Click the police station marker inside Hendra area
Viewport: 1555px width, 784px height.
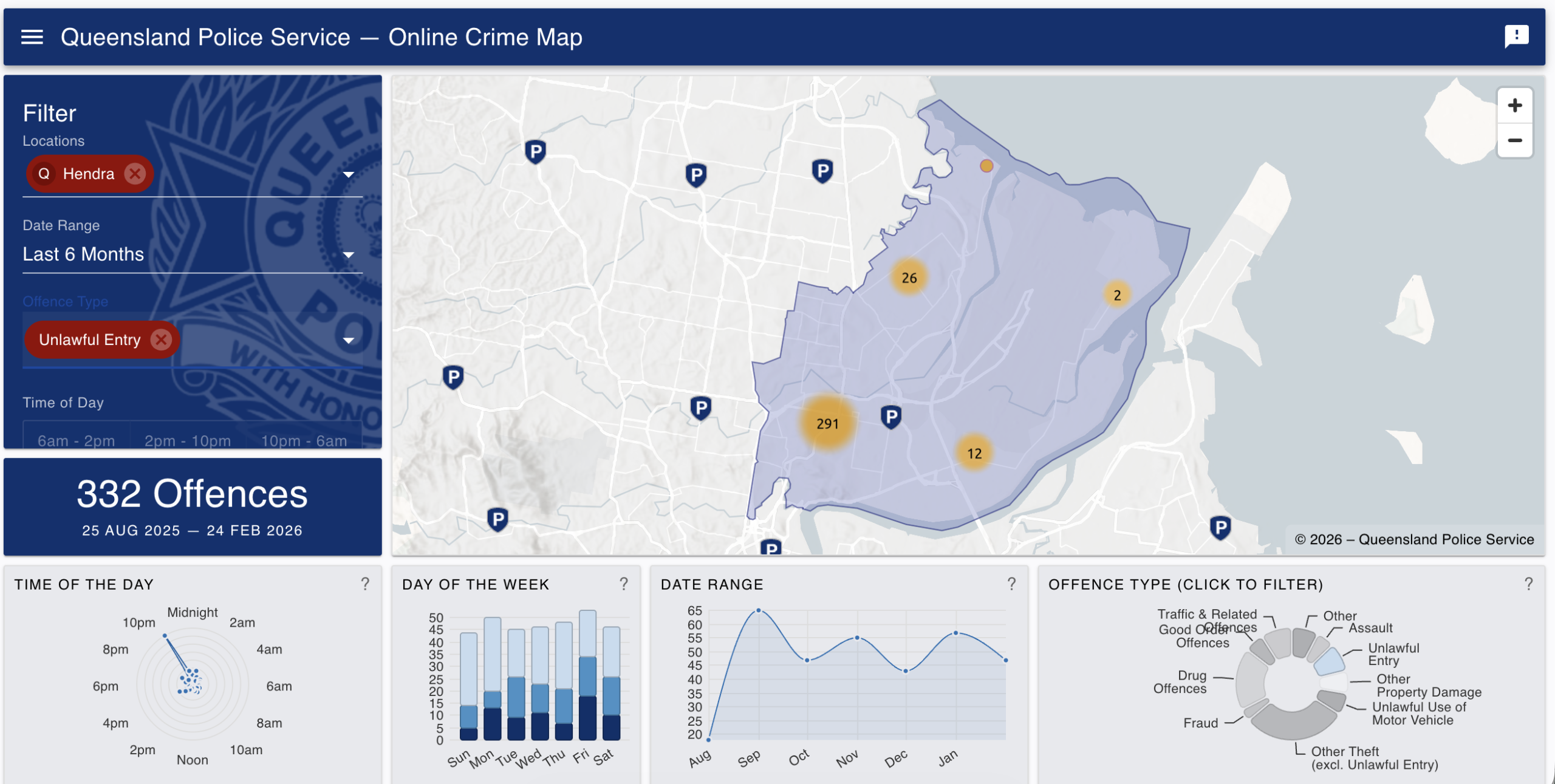(891, 417)
